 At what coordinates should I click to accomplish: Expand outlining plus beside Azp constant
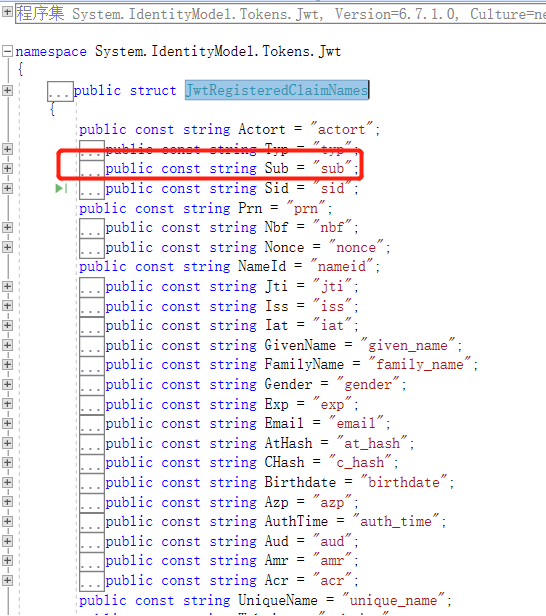coord(7,502)
